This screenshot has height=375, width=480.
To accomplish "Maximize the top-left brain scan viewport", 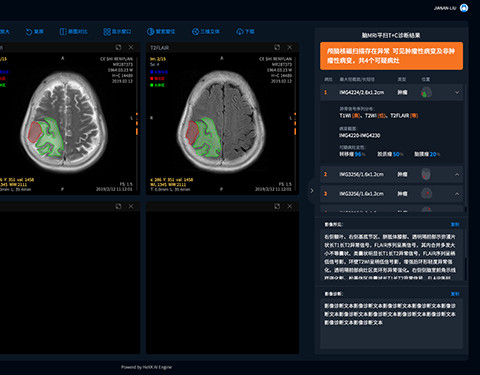I will tap(118, 47).
